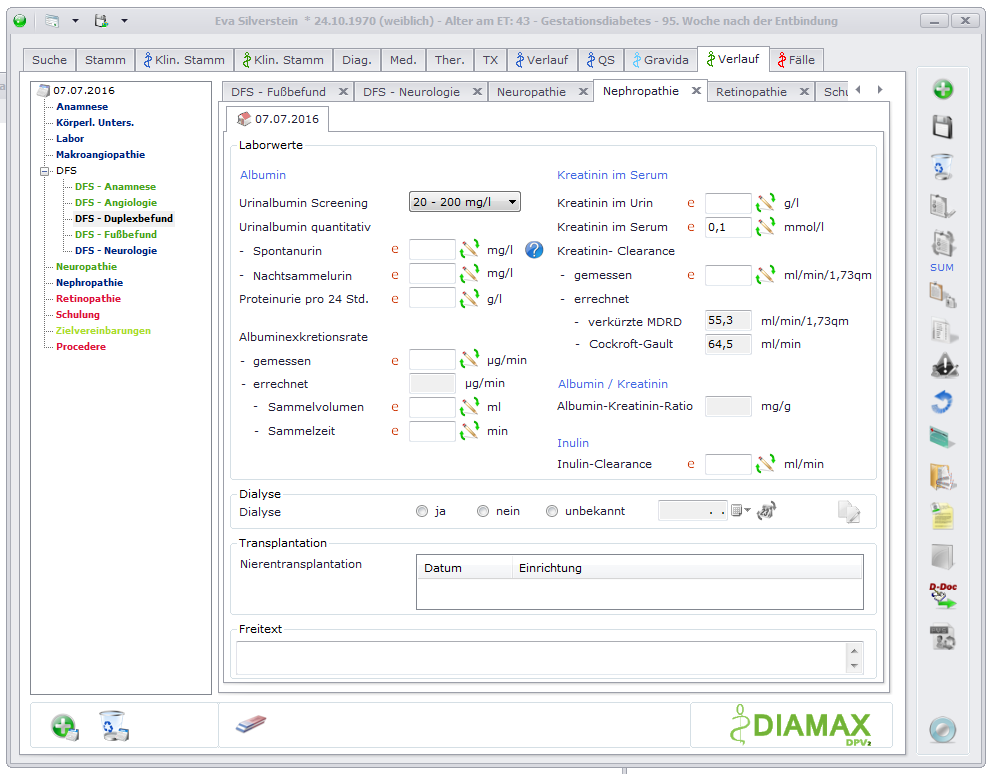Click the Einrichtung column header
Screen dimensions: 993x774
pyautogui.click(x=687, y=568)
